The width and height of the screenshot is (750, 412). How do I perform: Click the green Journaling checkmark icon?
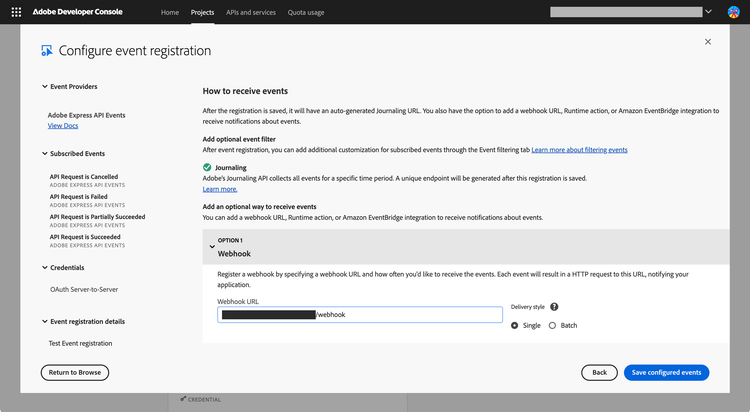pos(207,167)
